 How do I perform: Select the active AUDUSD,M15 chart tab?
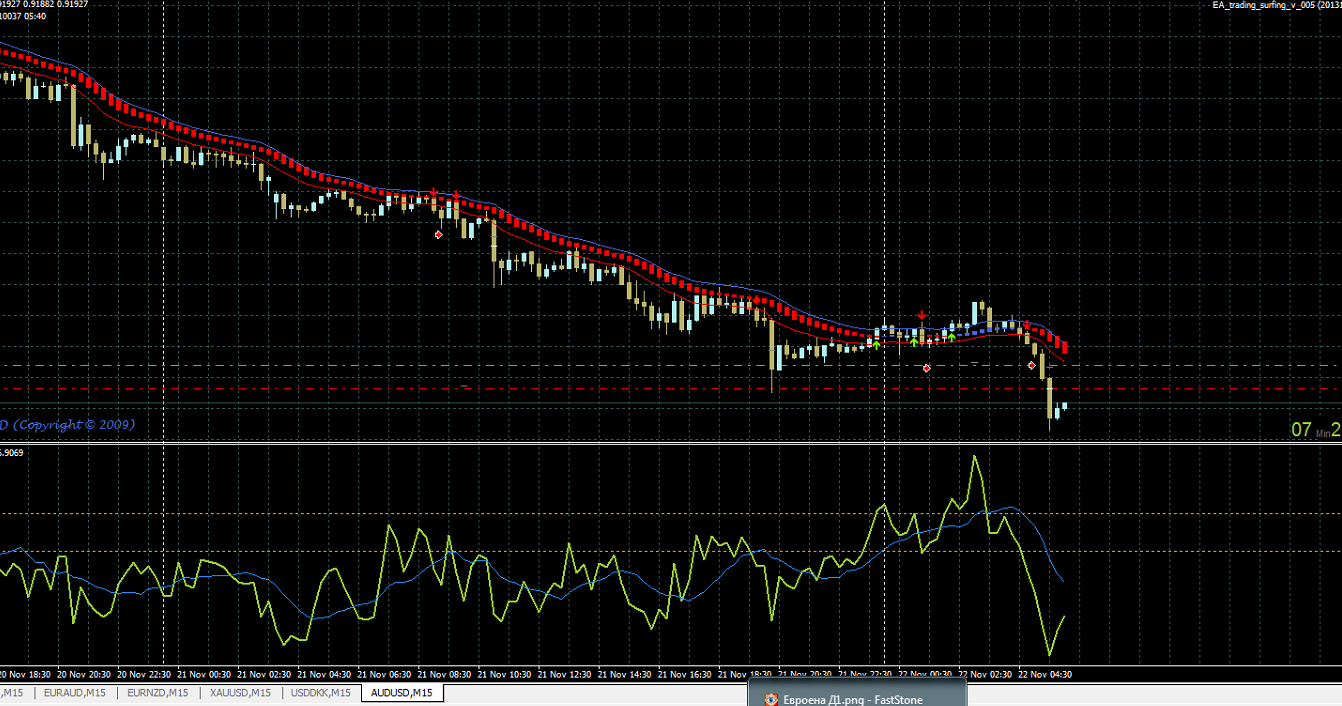tap(402, 693)
